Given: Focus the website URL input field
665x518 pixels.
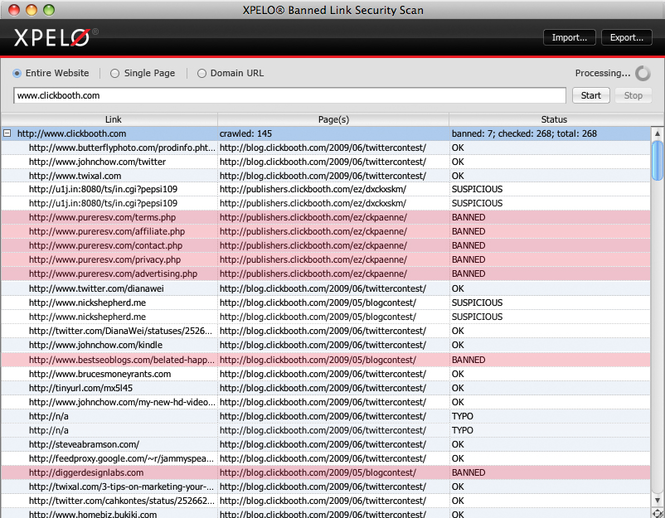Looking at the screenshot, I should coord(290,95).
